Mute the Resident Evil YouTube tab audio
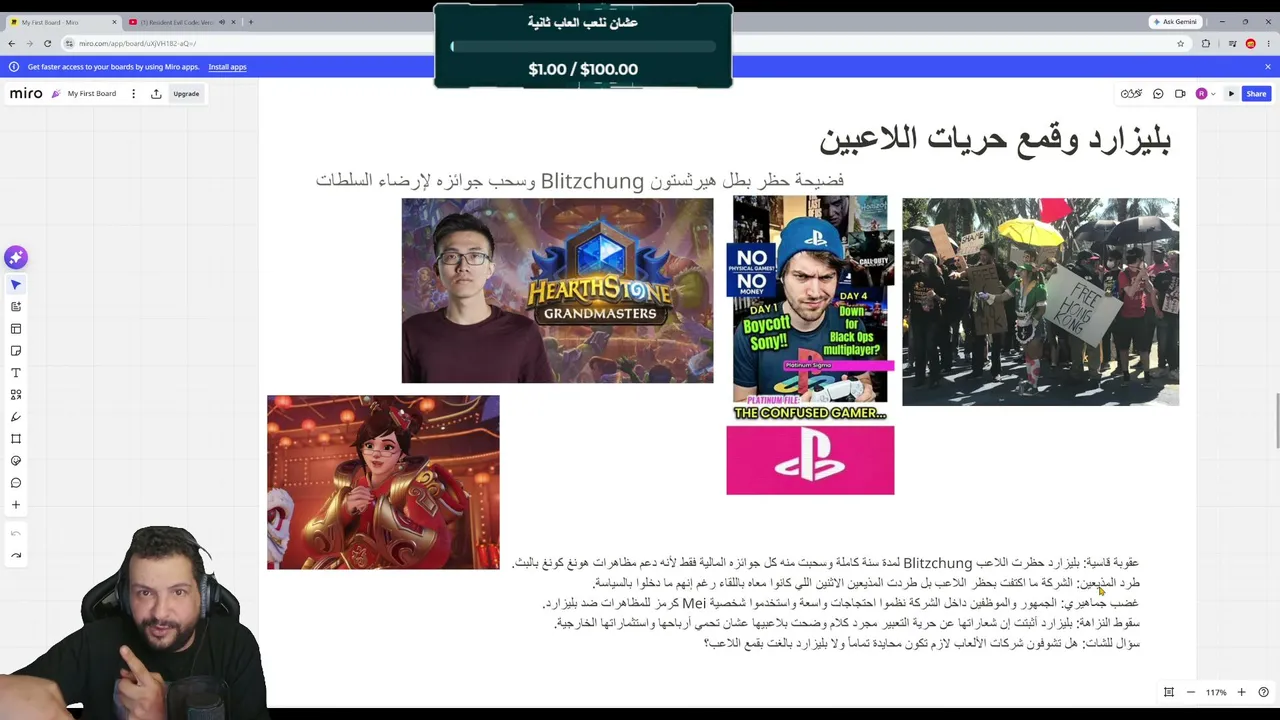The image size is (1280, 720). point(222,22)
